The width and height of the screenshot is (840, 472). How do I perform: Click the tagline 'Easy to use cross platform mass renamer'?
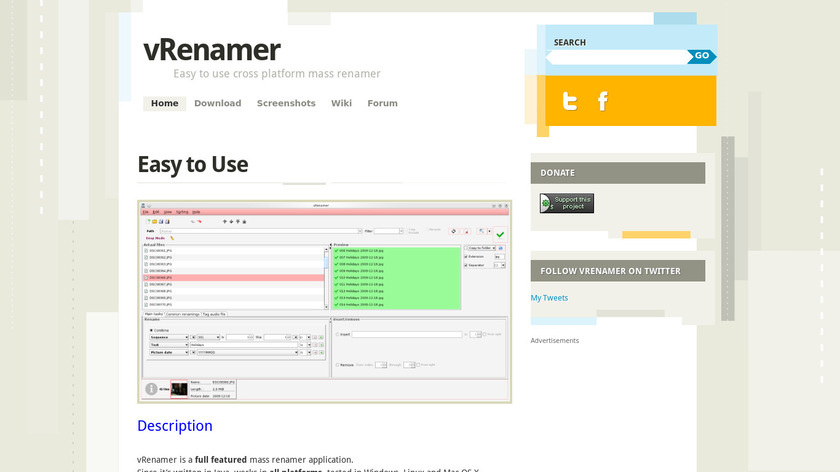pos(276,73)
